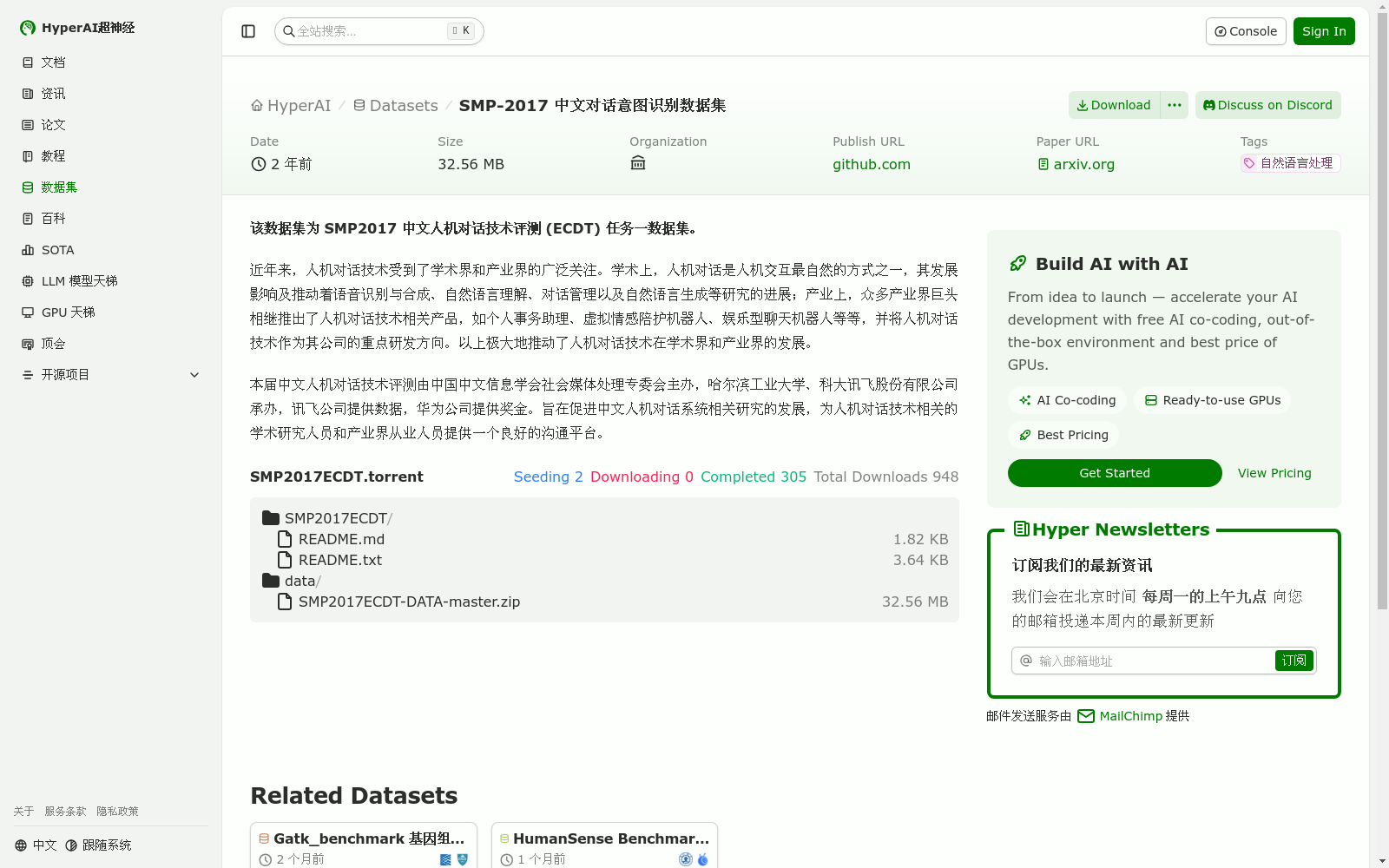Click 32.56 MB size value

click(x=471, y=164)
